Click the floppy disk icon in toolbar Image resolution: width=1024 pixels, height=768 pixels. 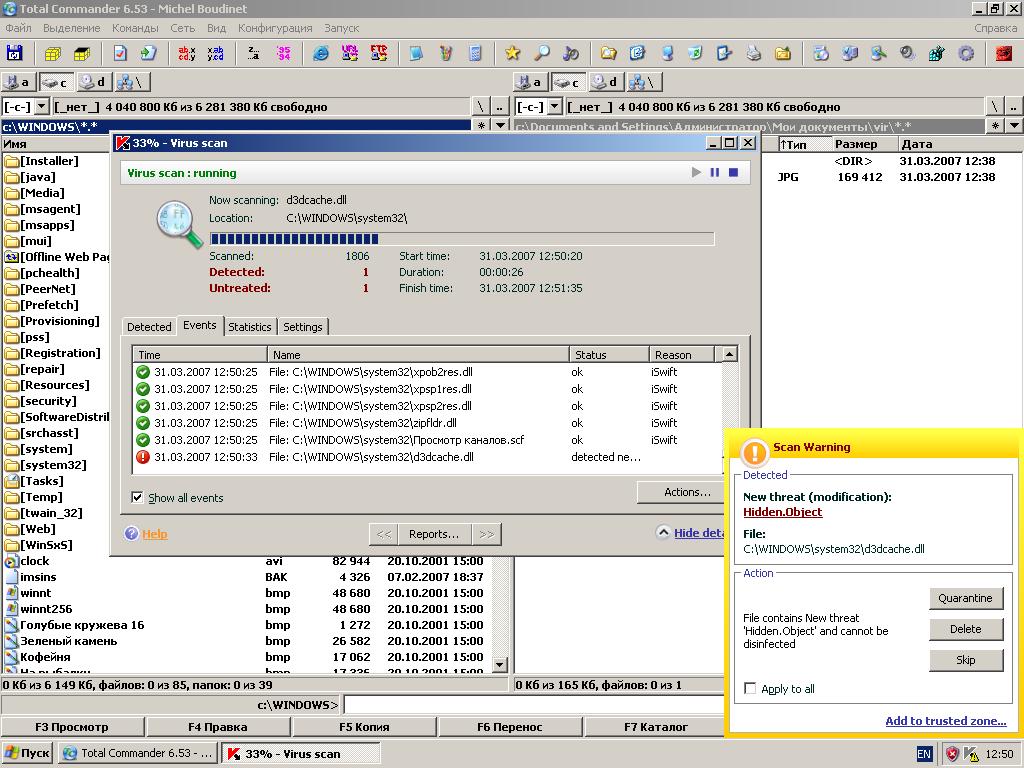click(x=14, y=53)
